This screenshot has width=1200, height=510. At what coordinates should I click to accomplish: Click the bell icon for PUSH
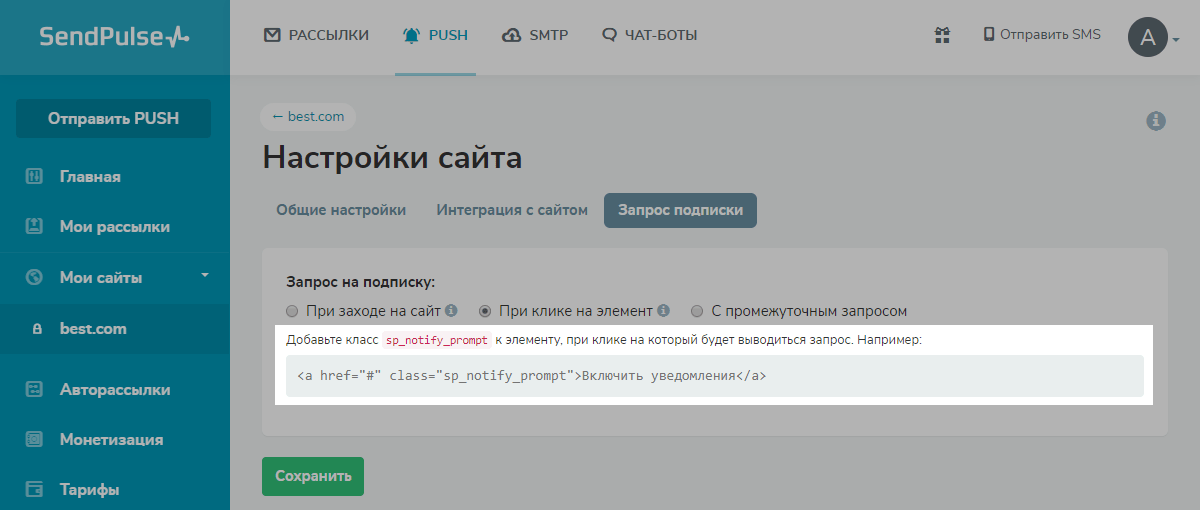411,35
